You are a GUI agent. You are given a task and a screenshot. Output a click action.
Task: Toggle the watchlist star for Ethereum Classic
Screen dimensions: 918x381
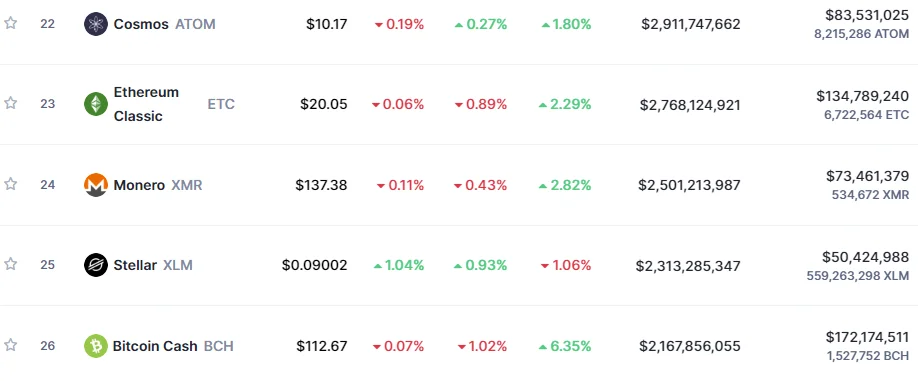11,103
